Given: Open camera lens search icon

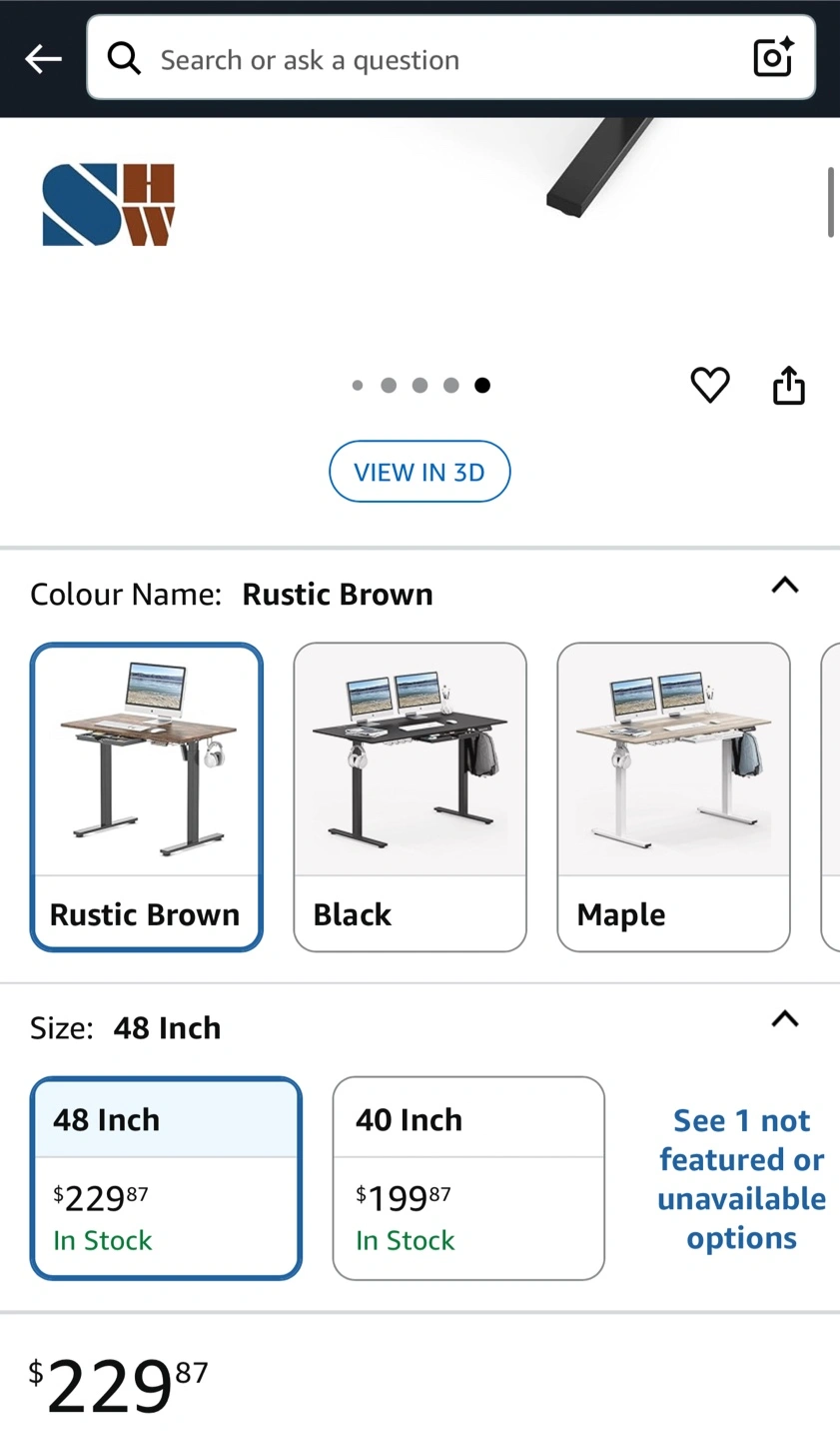Looking at the screenshot, I should [773, 58].
